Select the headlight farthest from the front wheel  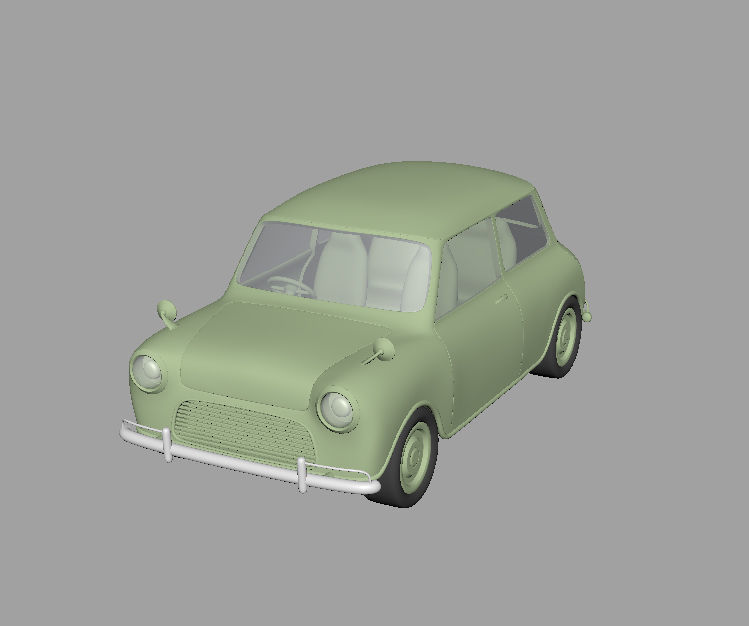[x=147, y=373]
